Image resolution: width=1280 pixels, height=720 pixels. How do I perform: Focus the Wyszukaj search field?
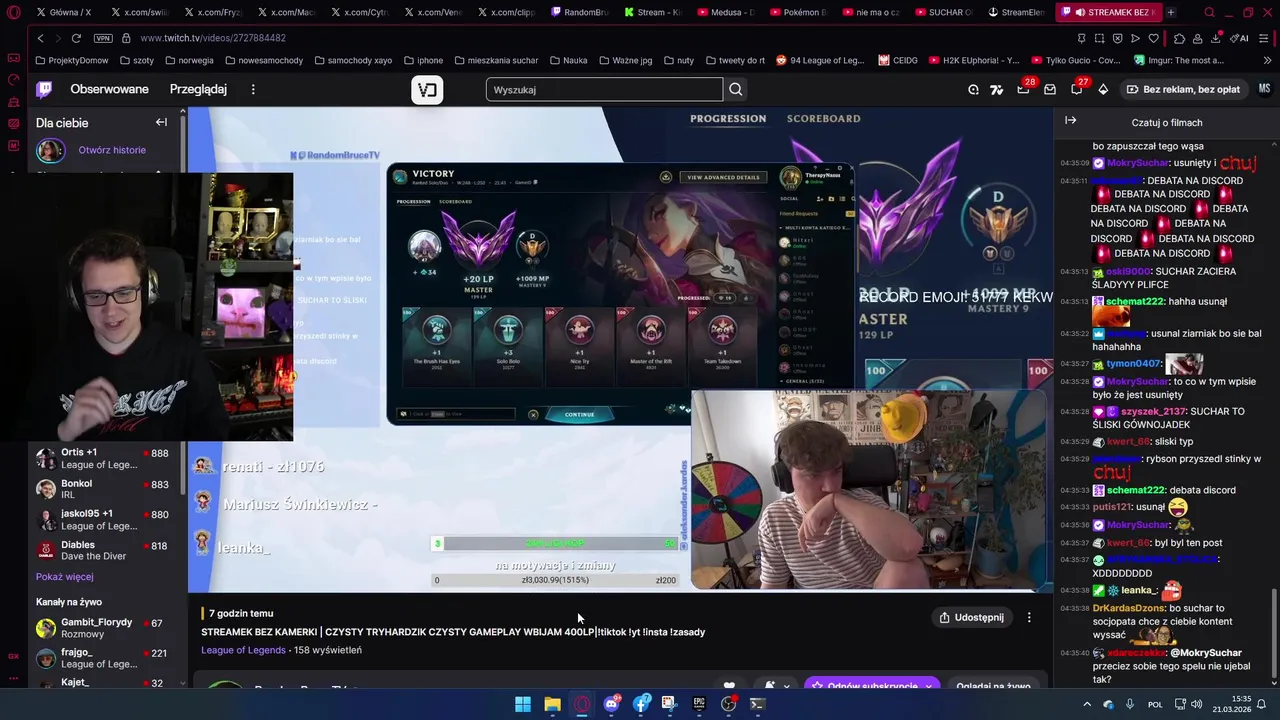(x=604, y=90)
